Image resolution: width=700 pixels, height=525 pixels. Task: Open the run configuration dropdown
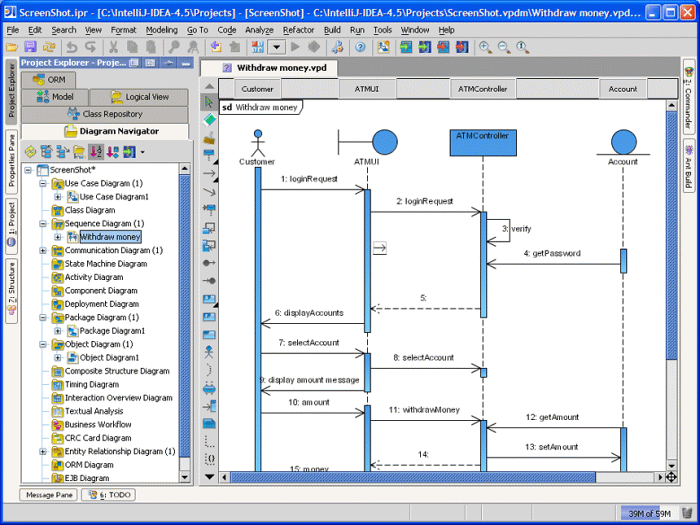[x=277, y=47]
